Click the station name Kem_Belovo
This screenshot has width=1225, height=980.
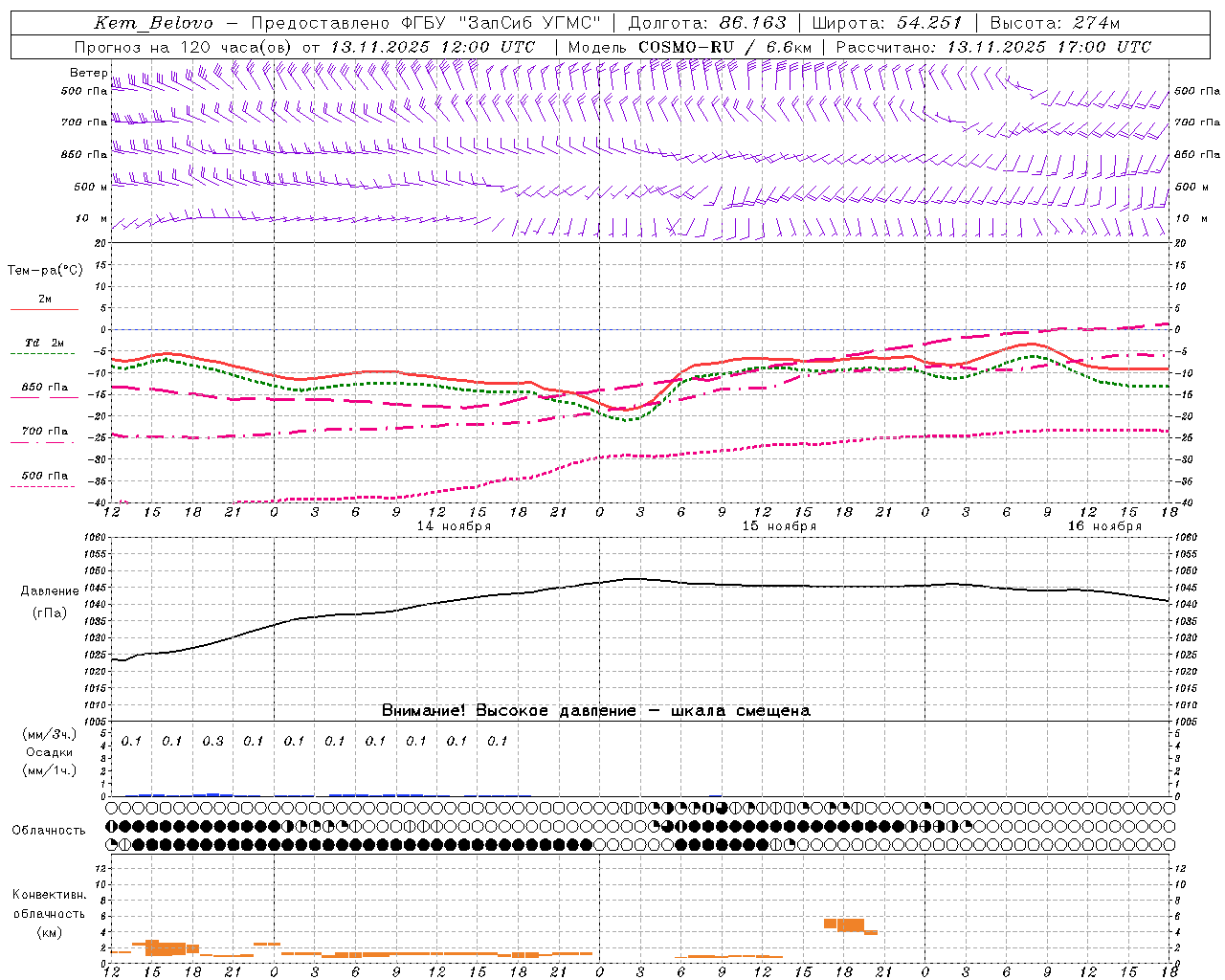pos(154,23)
